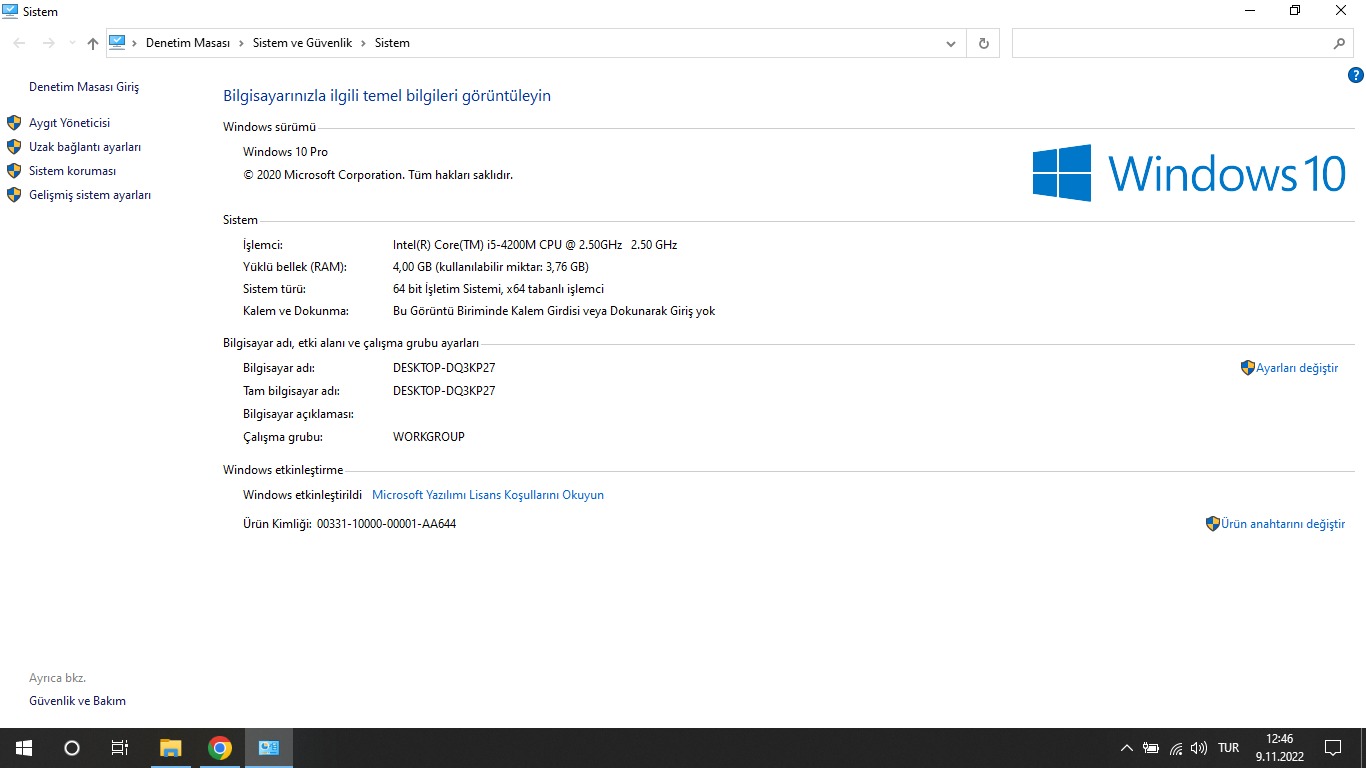This screenshot has width=1366, height=768.
Task: Open the address bar history dropdown
Action: [x=951, y=43]
